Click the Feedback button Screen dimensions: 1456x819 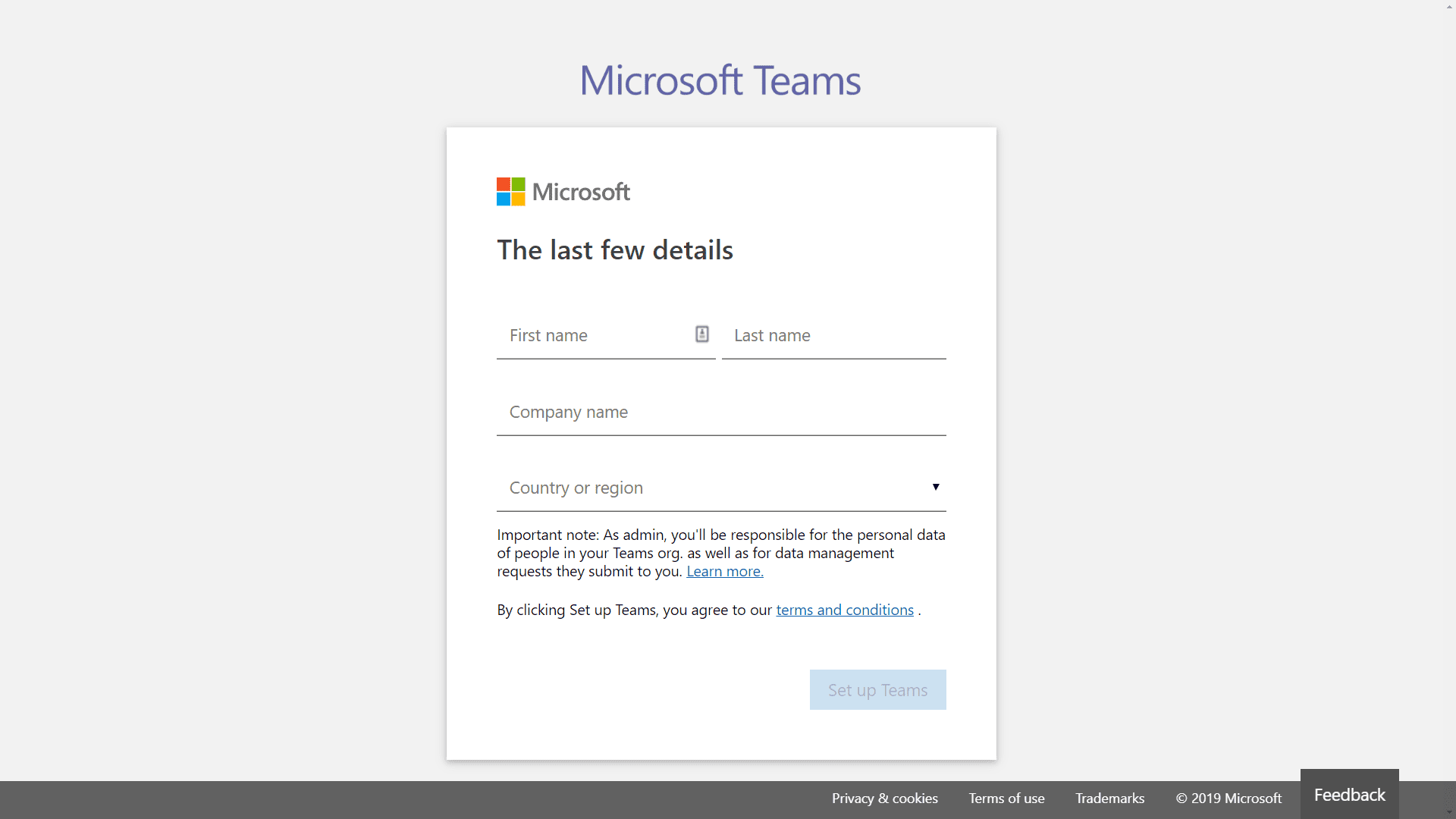(x=1350, y=795)
